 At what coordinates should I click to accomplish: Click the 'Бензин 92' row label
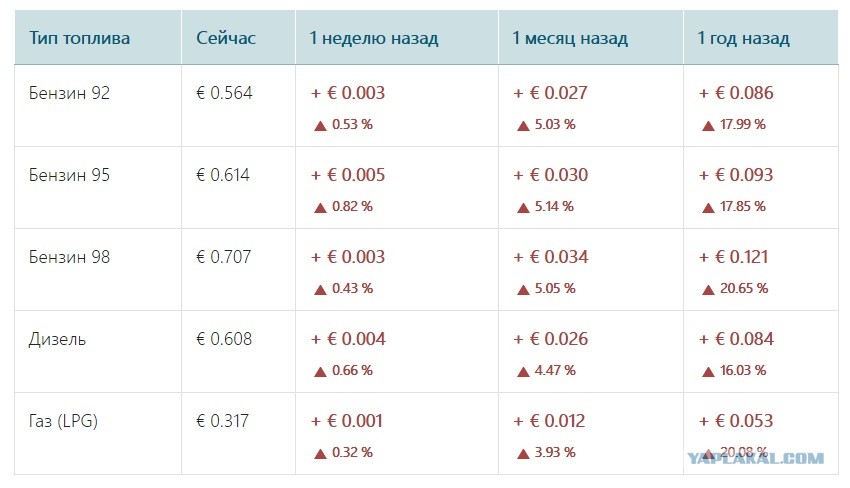(69, 93)
